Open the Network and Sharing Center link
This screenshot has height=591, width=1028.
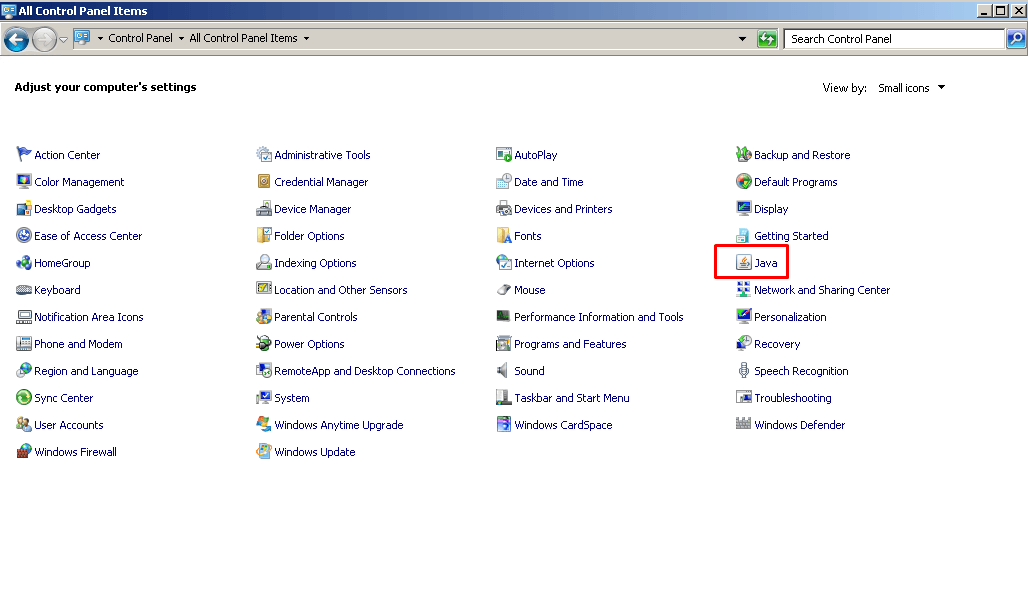(x=821, y=290)
